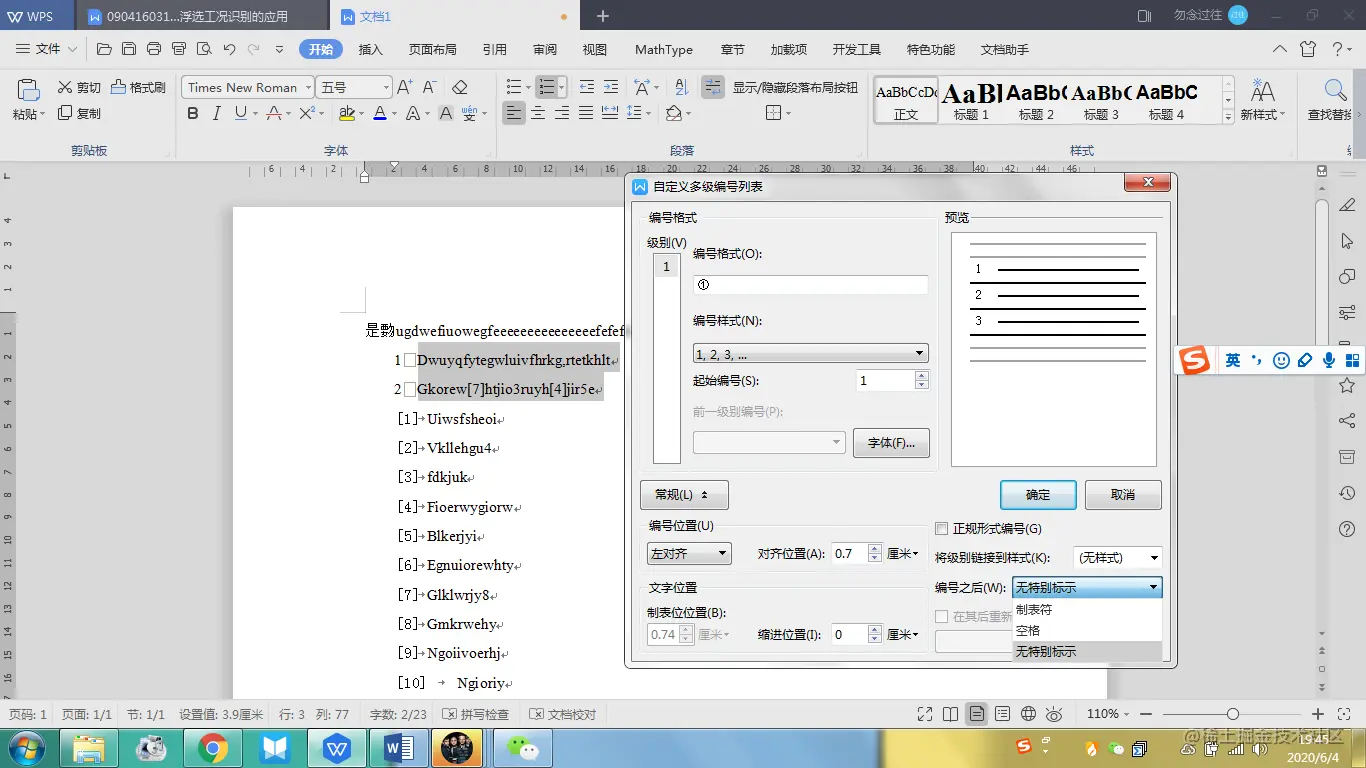Clear formatting with the eraser icon
1366x768 pixels.
(460, 87)
